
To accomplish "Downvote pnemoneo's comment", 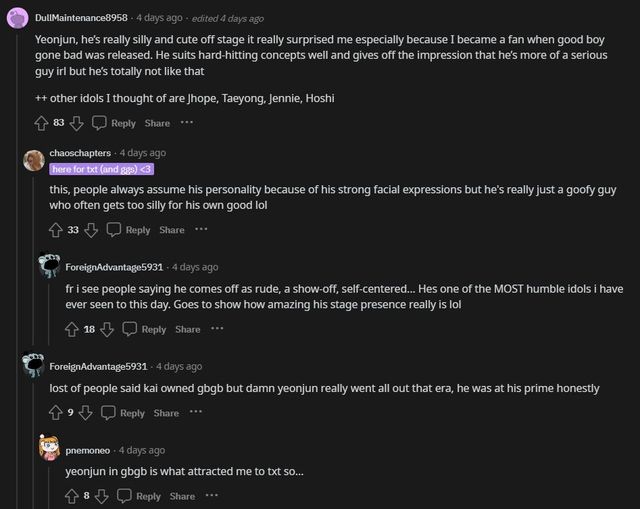I will (x=103, y=496).
